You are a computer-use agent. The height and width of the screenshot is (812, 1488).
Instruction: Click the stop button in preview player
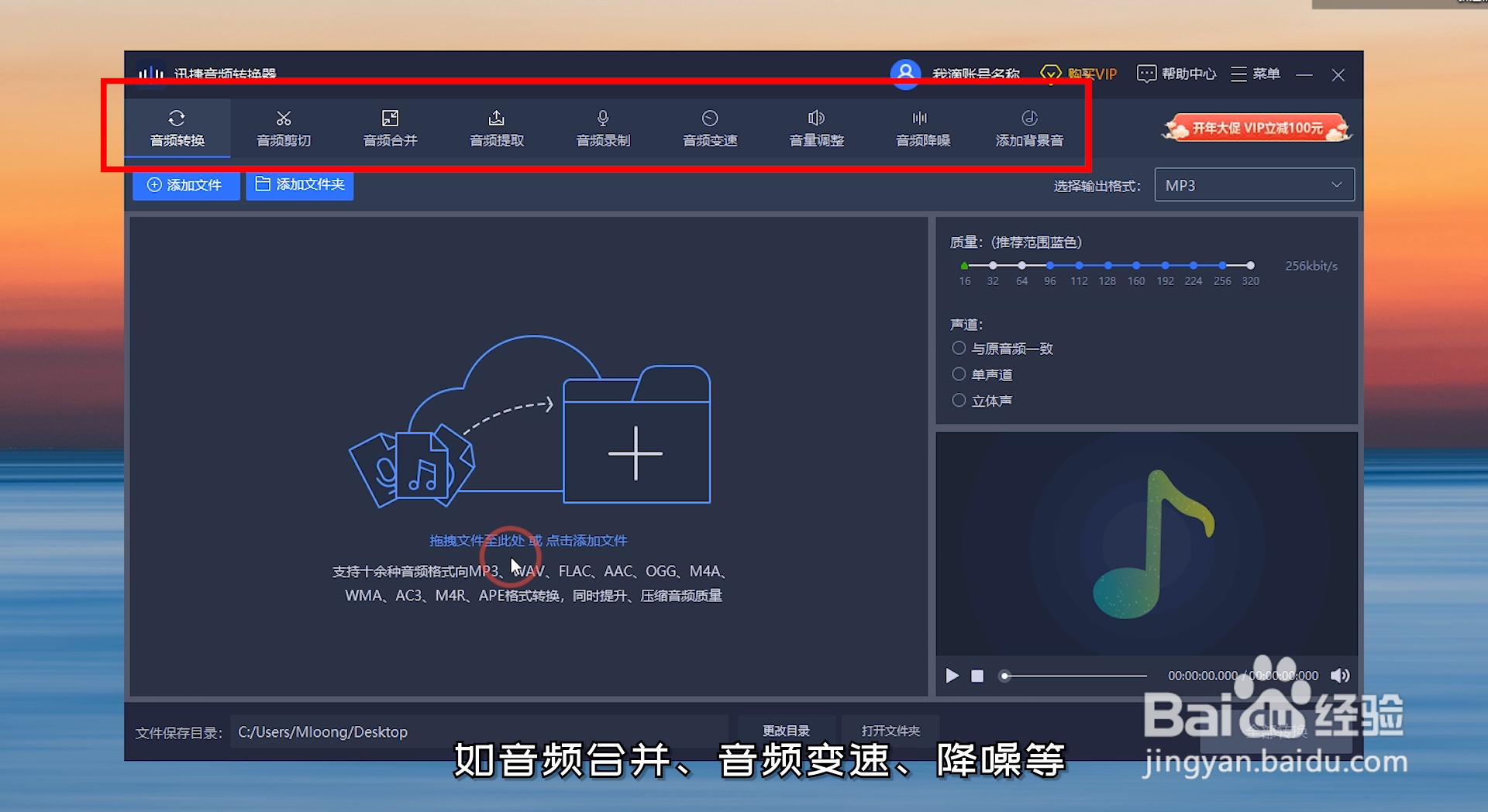[977, 676]
